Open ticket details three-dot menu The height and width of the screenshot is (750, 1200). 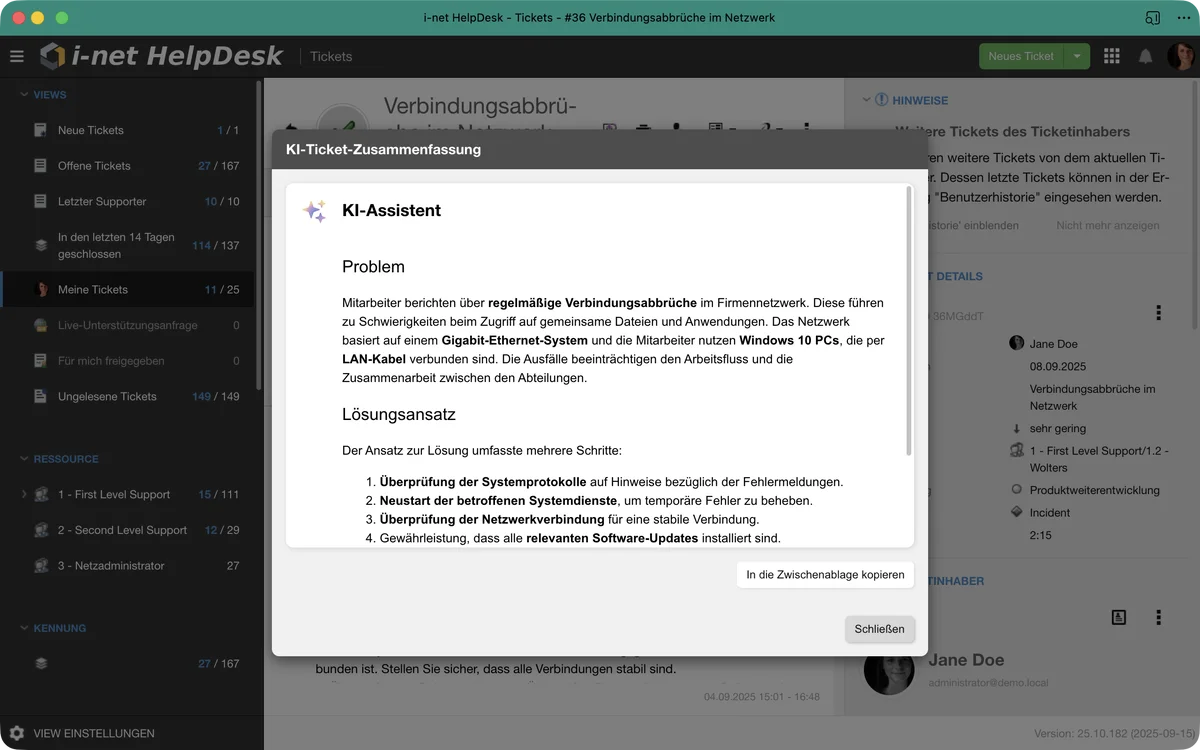1158,313
